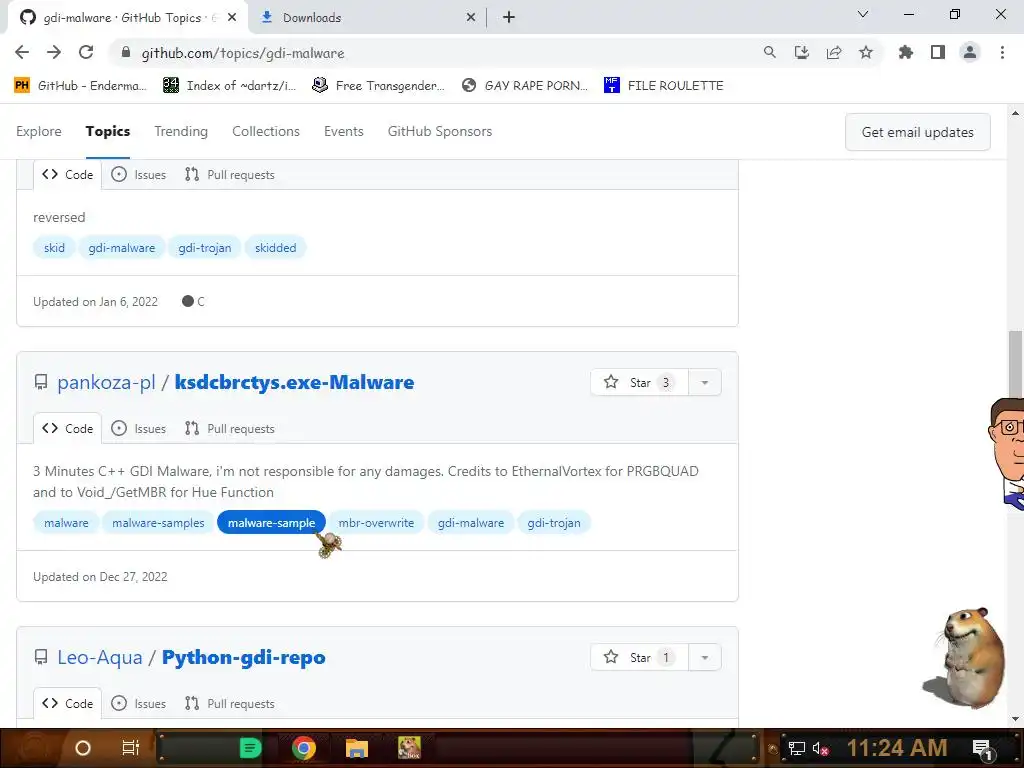This screenshot has width=1024, height=768.
Task: Click gdi-malware tag under ksdcbrctys.exe-Malware
Action: point(471,522)
